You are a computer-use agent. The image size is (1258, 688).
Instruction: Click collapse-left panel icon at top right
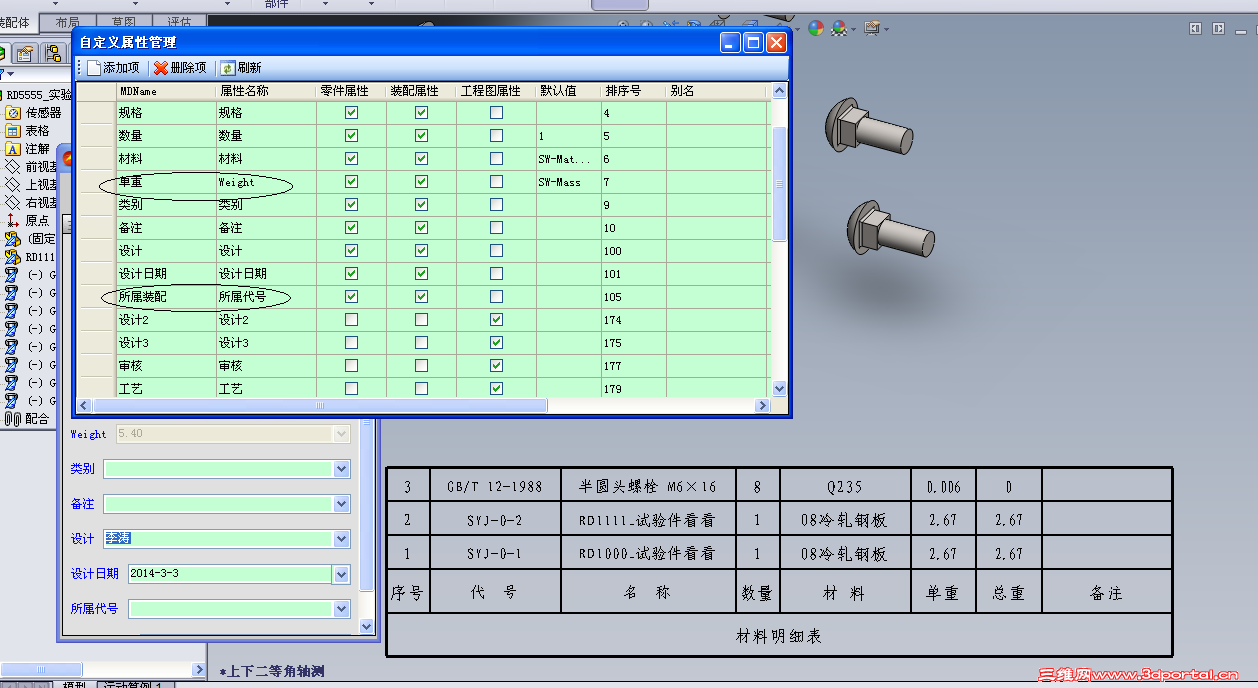1196,29
